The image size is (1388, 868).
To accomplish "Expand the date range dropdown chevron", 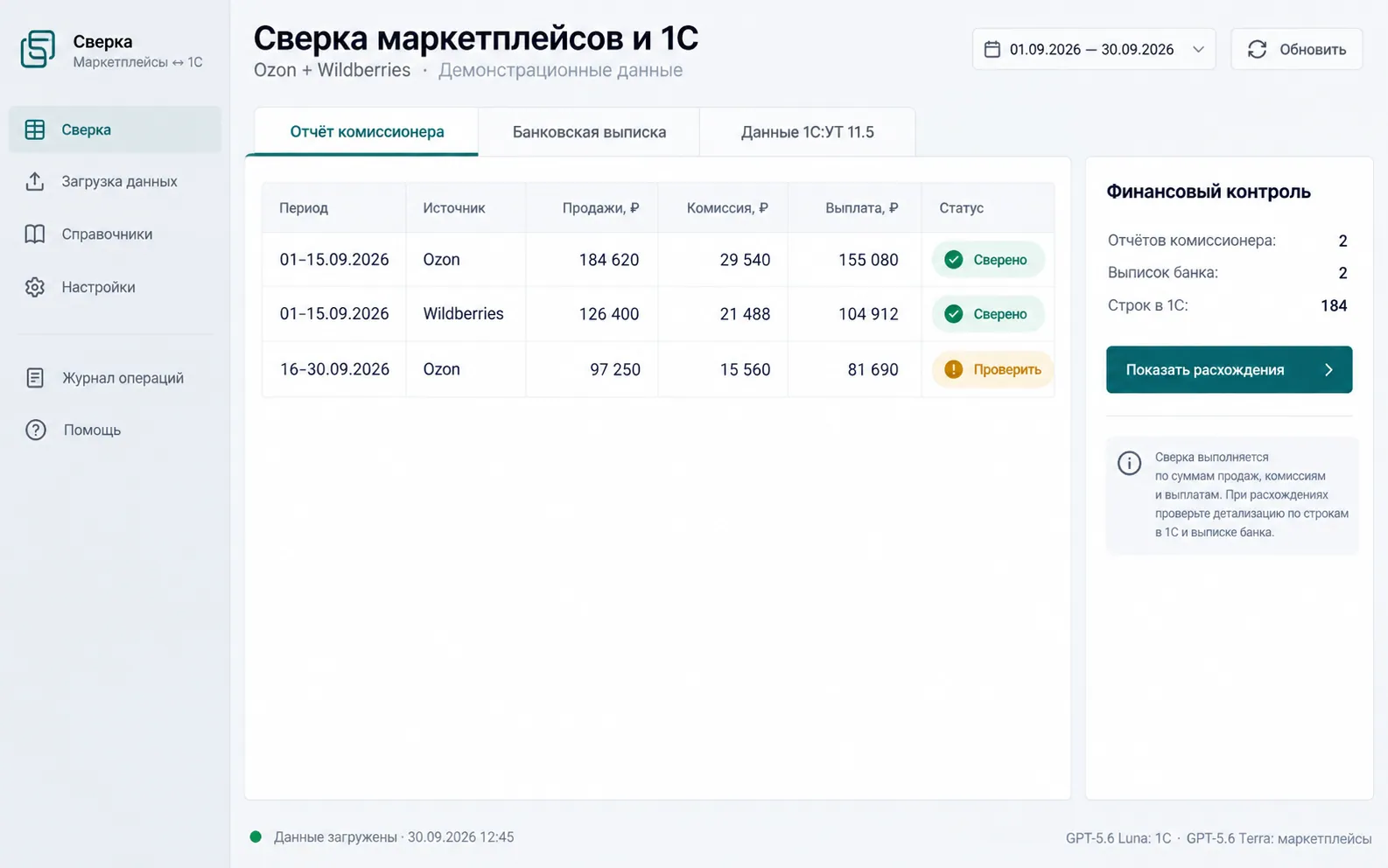I will 1199,49.
